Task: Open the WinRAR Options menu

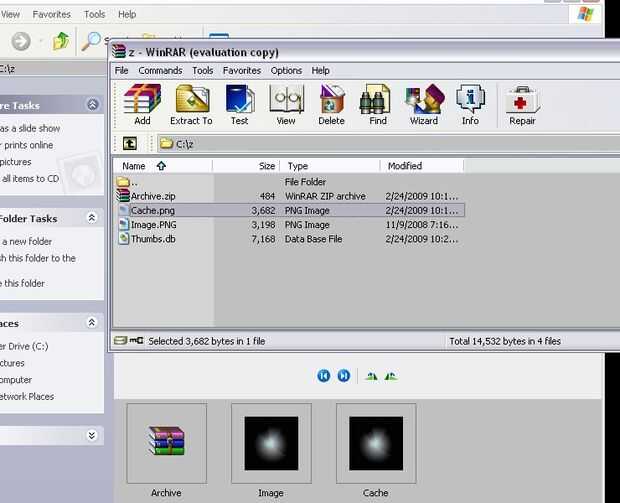Action: [x=286, y=71]
